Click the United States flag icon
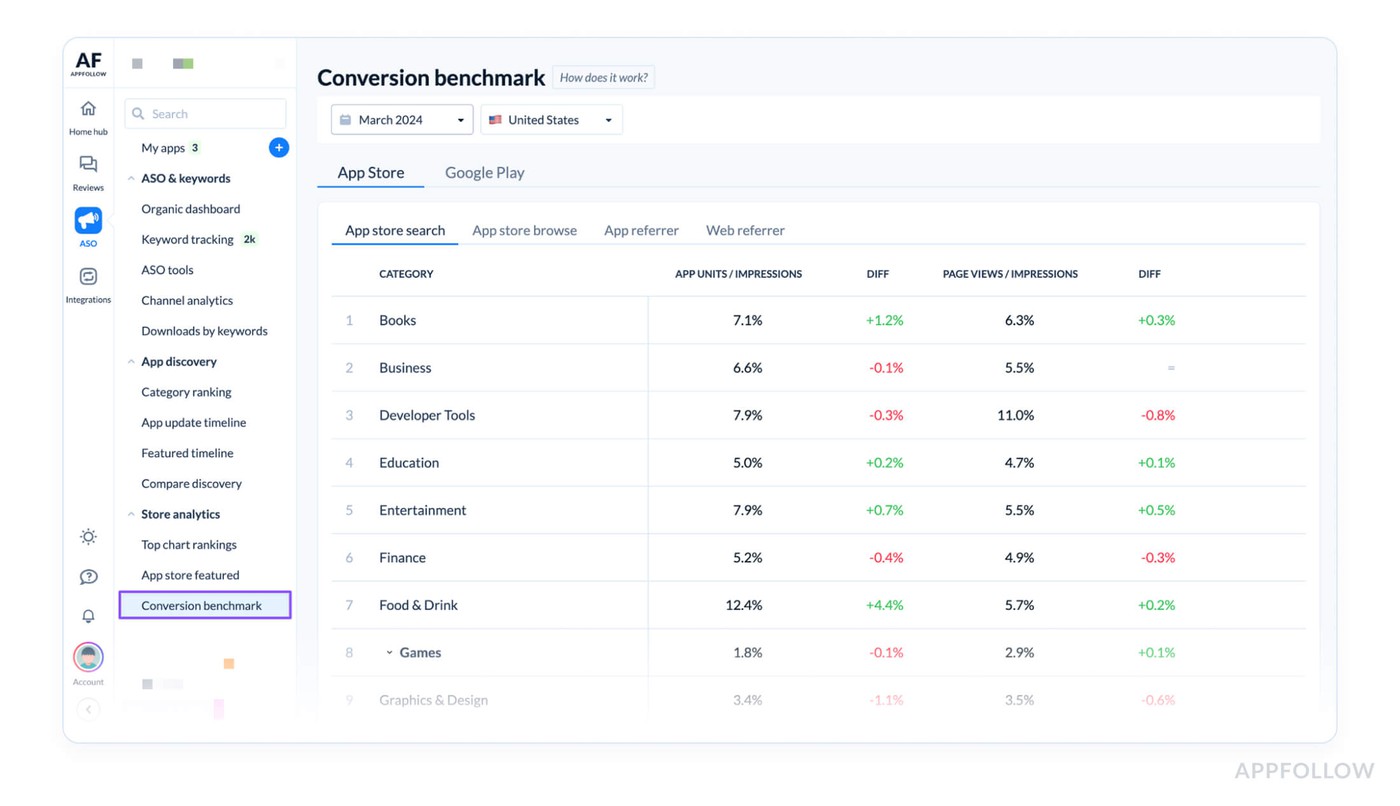 click(x=496, y=119)
